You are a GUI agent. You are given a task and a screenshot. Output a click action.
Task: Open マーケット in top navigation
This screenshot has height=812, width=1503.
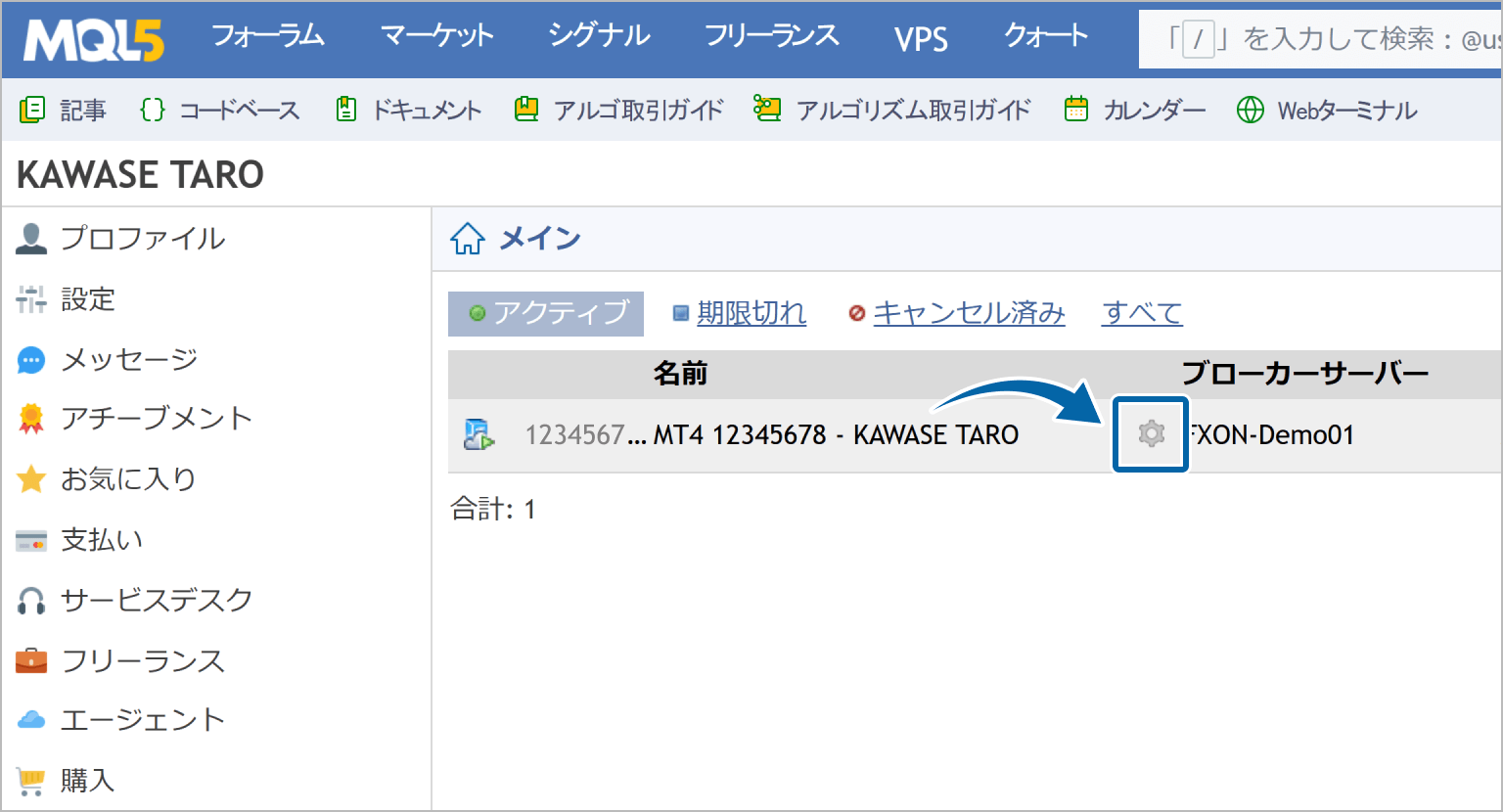click(x=436, y=36)
